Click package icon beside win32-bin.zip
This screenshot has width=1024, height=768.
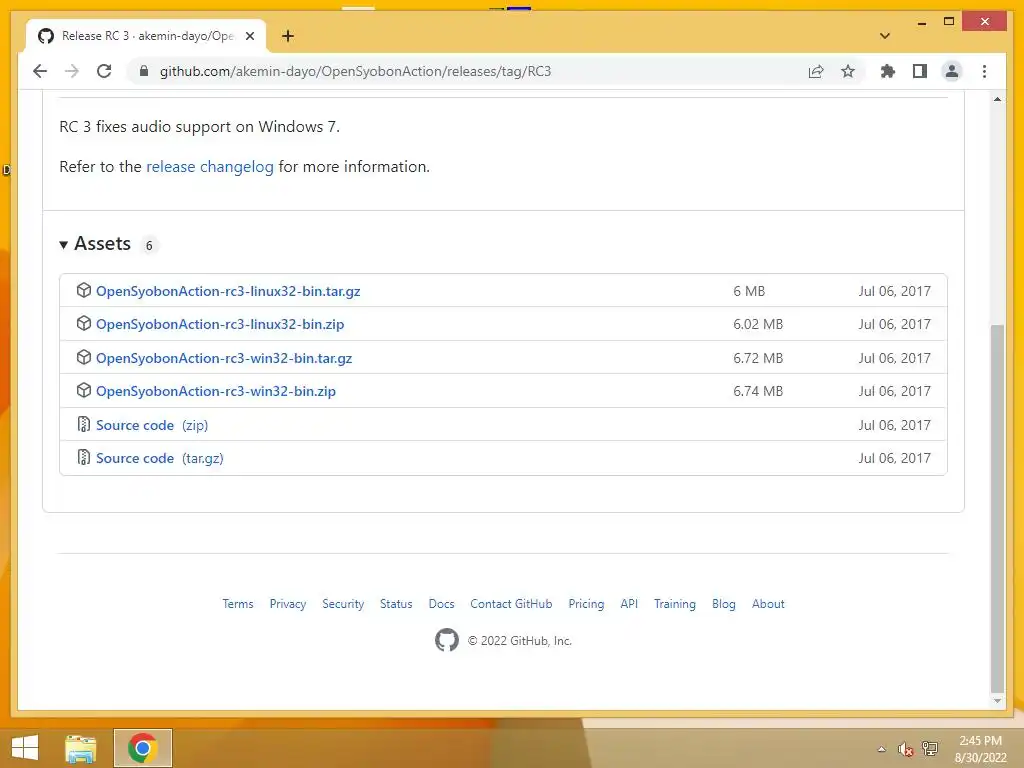click(84, 390)
